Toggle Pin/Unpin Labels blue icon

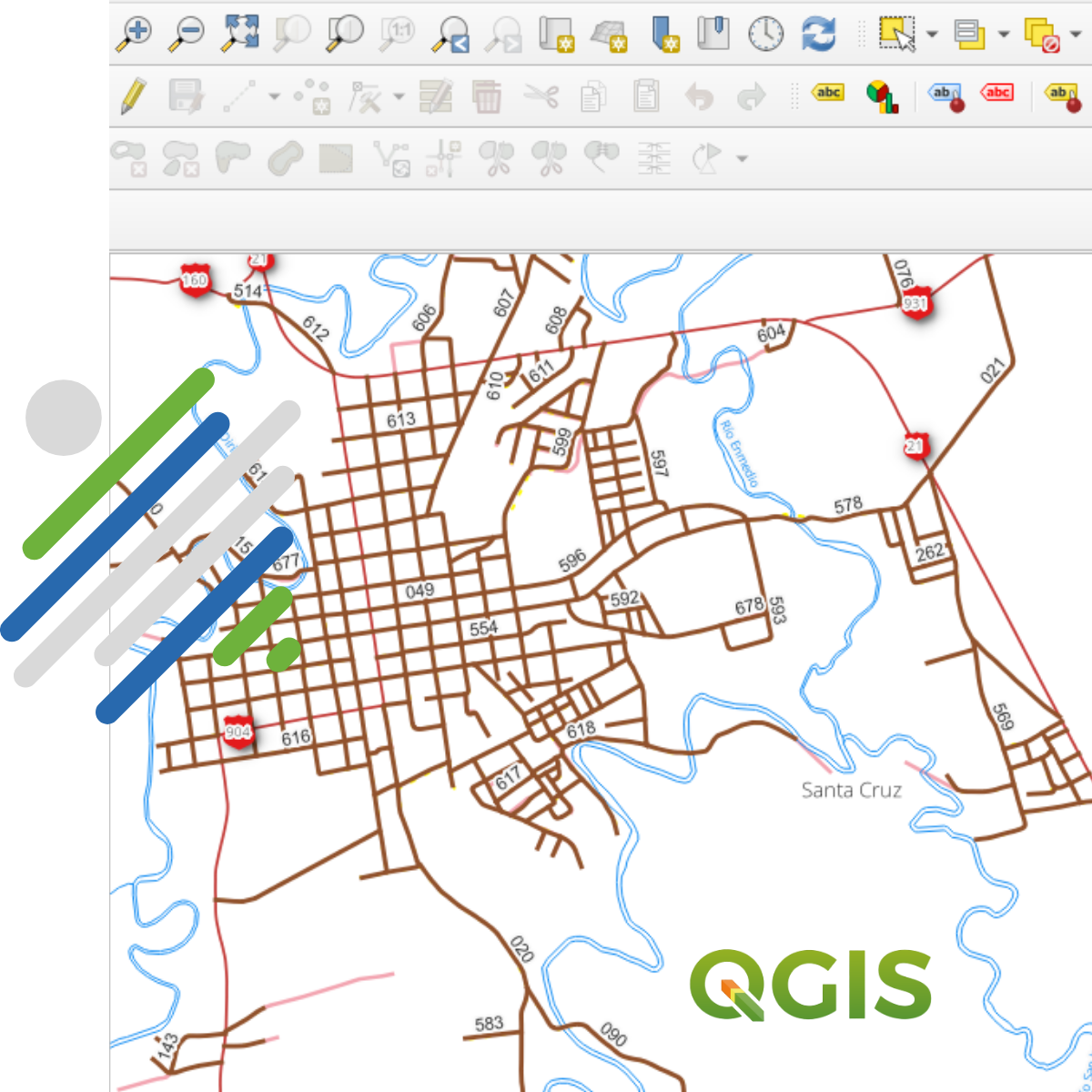coord(945,96)
